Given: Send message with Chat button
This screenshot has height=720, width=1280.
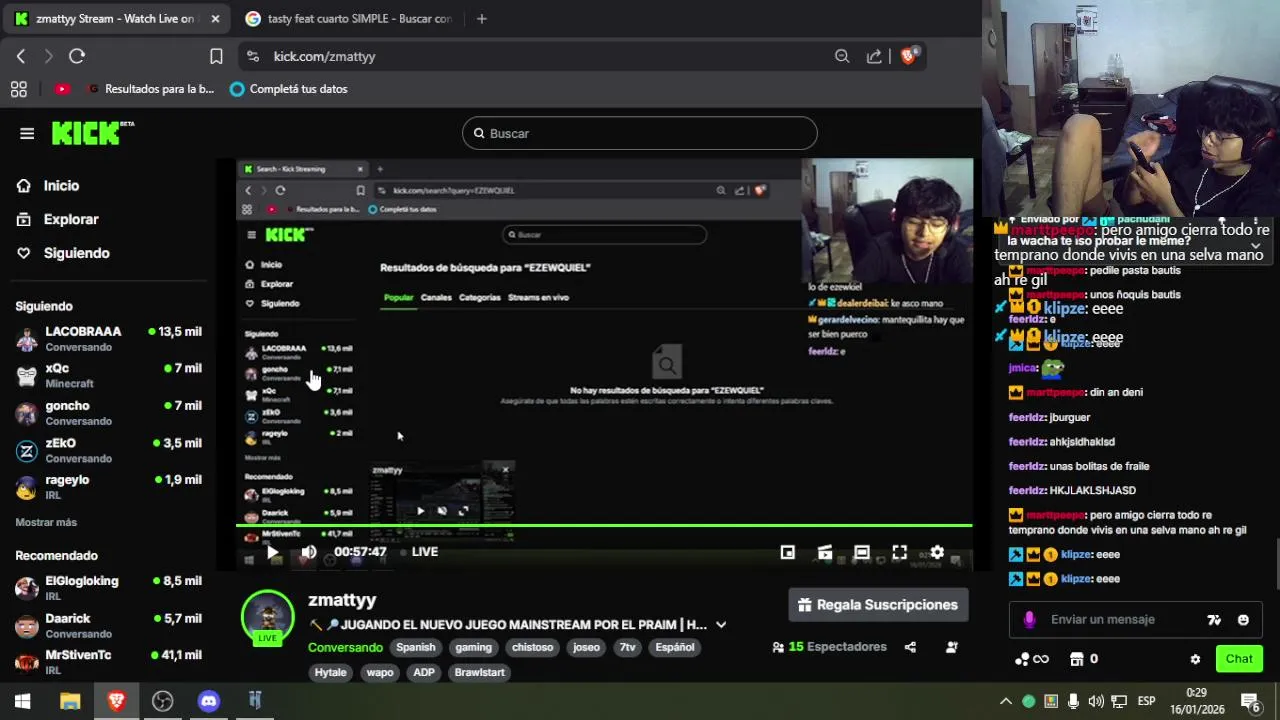Looking at the screenshot, I should pos(1239,659).
